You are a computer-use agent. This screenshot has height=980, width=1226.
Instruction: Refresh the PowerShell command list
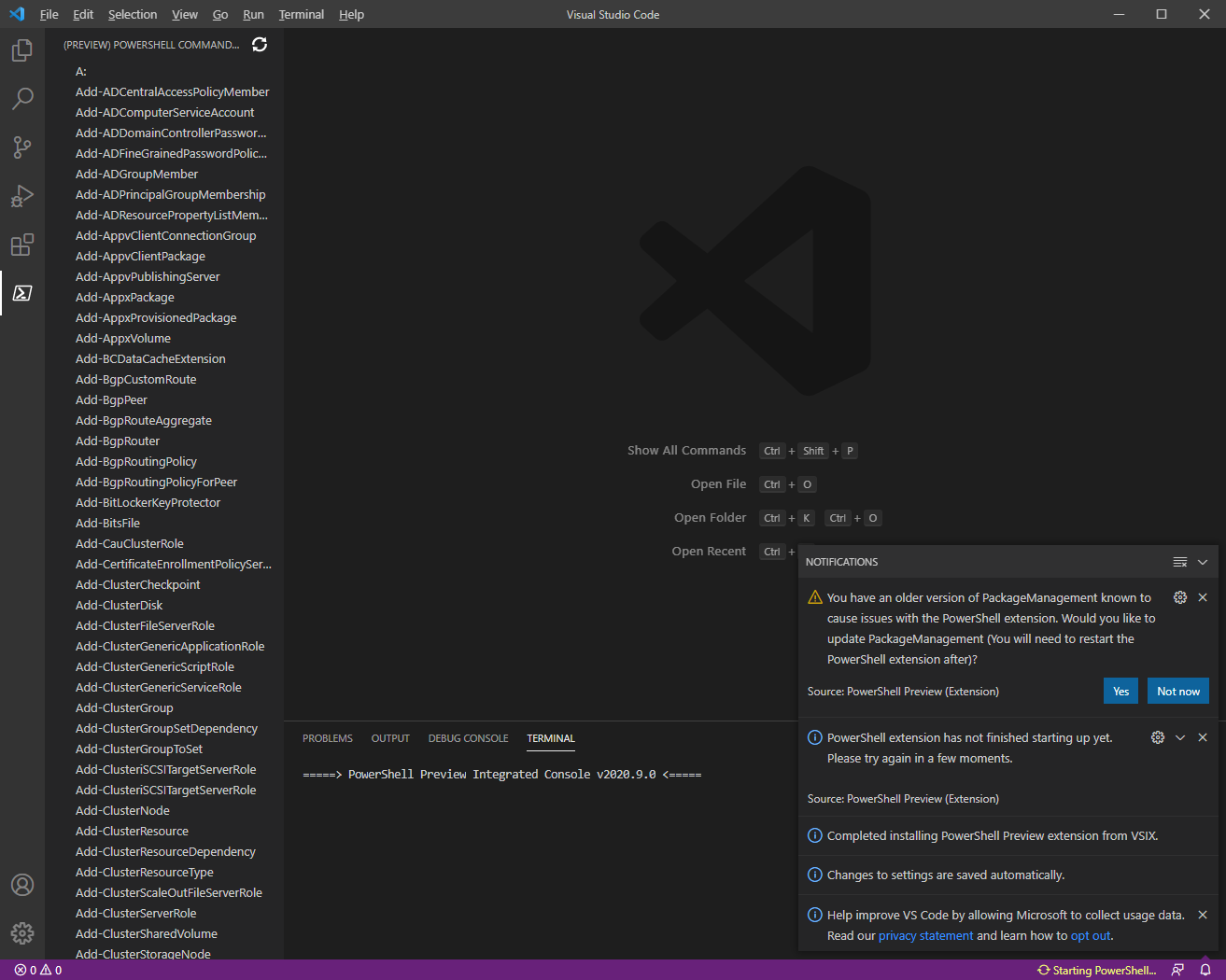tap(260, 45)
